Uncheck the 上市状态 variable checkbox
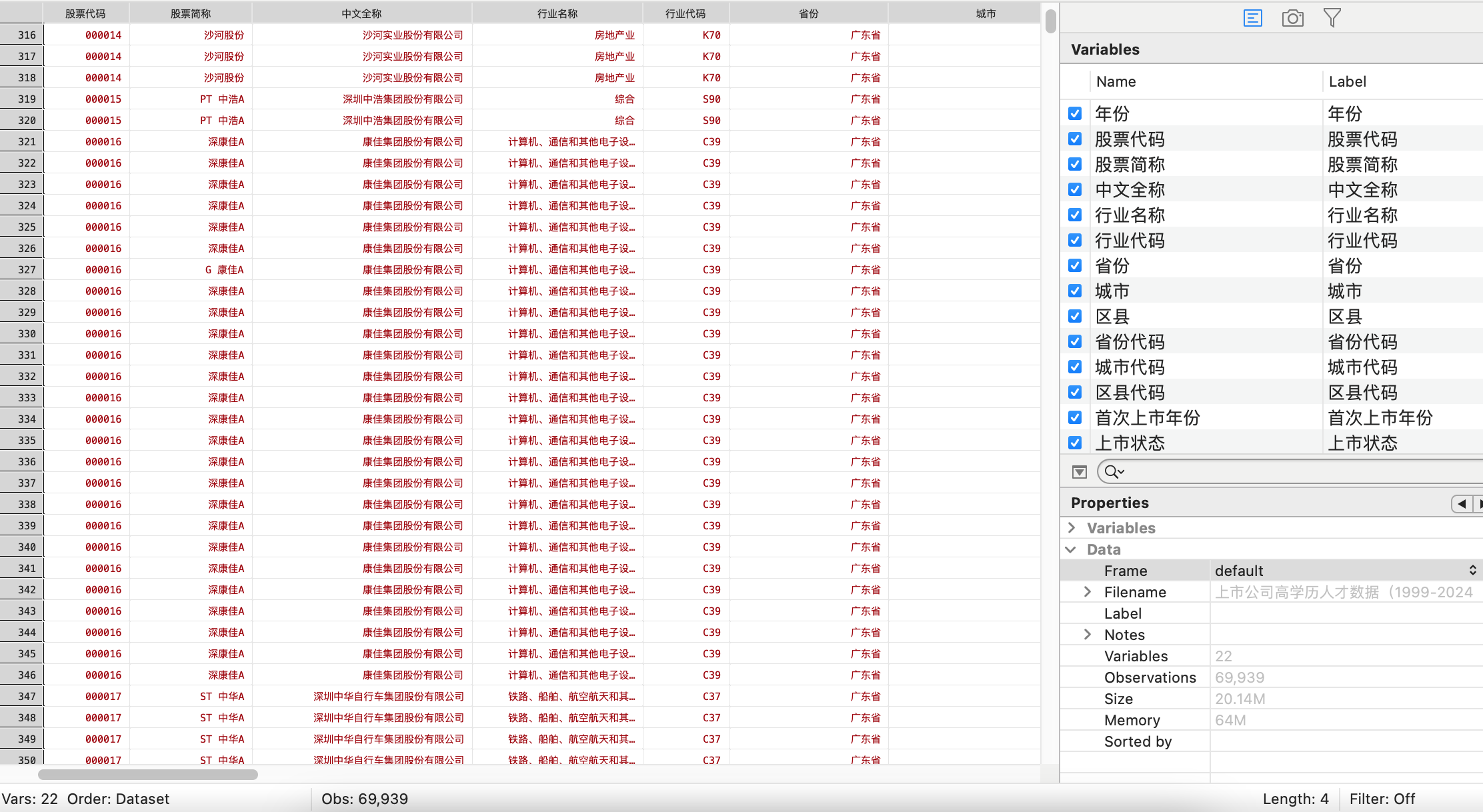 click(x=1074, y=443)
